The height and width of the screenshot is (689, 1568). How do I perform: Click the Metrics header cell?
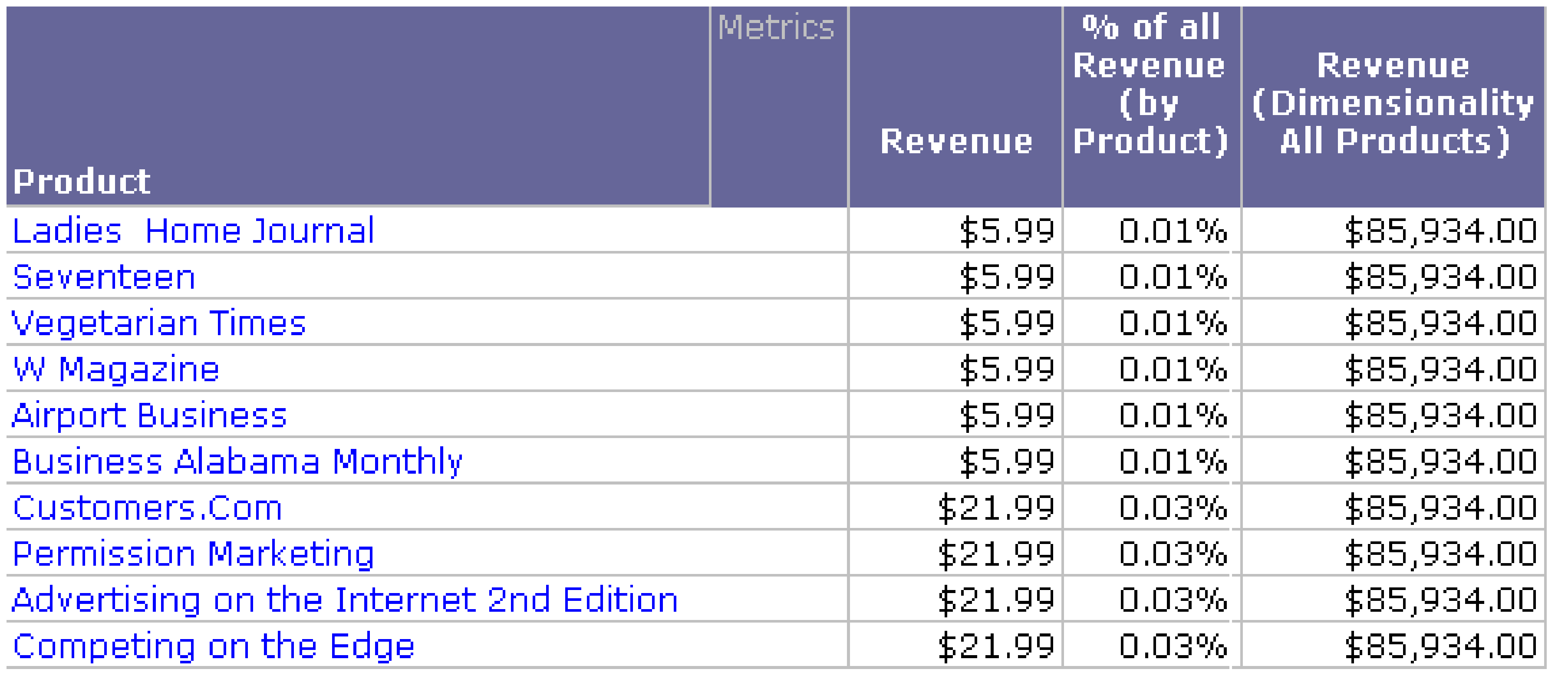coord(776,28)
